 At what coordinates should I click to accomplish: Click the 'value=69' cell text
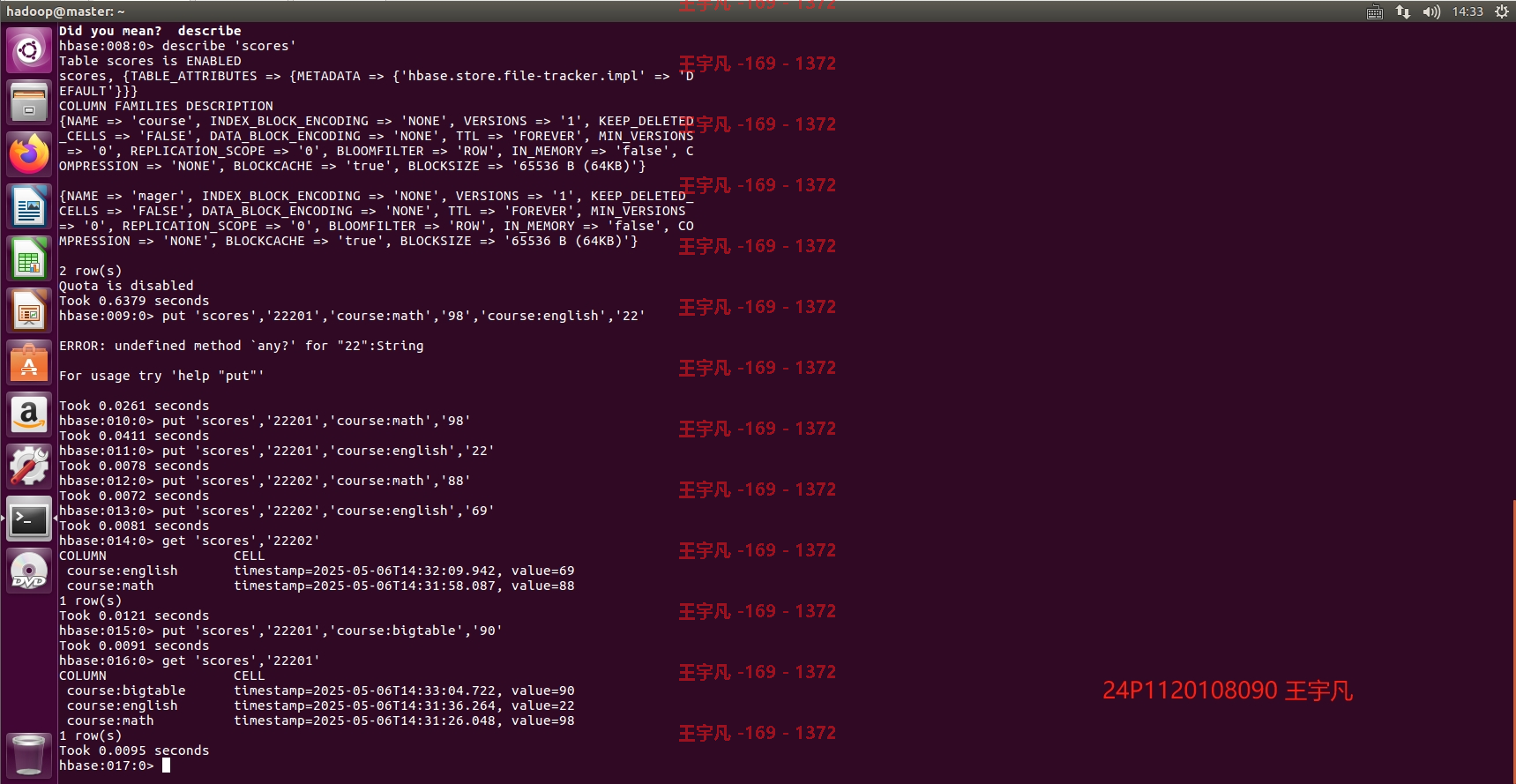tap(542, 571)
